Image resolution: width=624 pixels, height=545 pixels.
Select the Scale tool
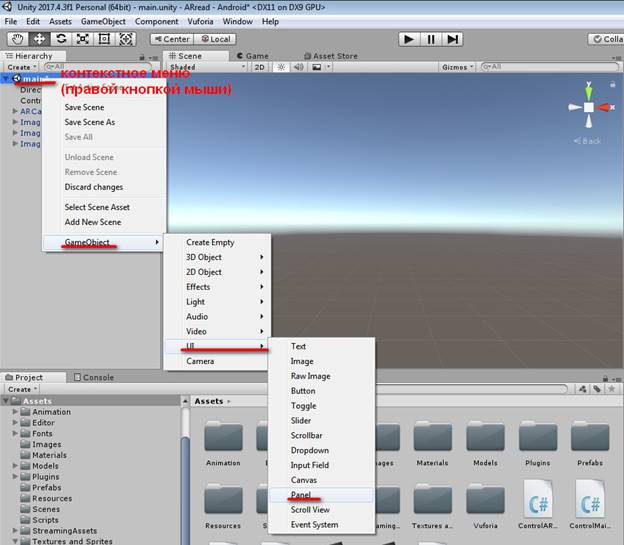pos(82,39)
